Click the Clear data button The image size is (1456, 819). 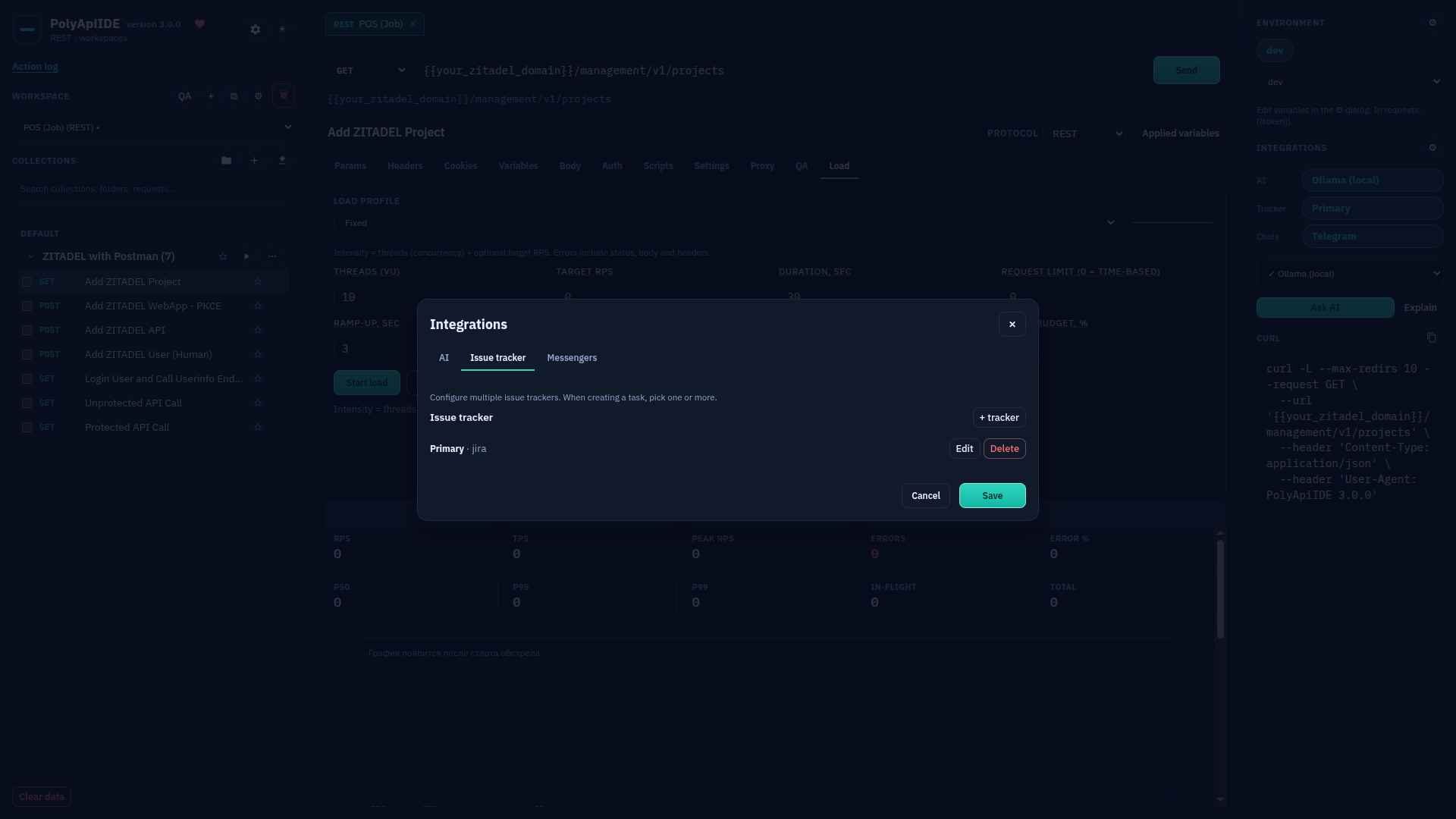pyautogui.click(x=42, y=797)
